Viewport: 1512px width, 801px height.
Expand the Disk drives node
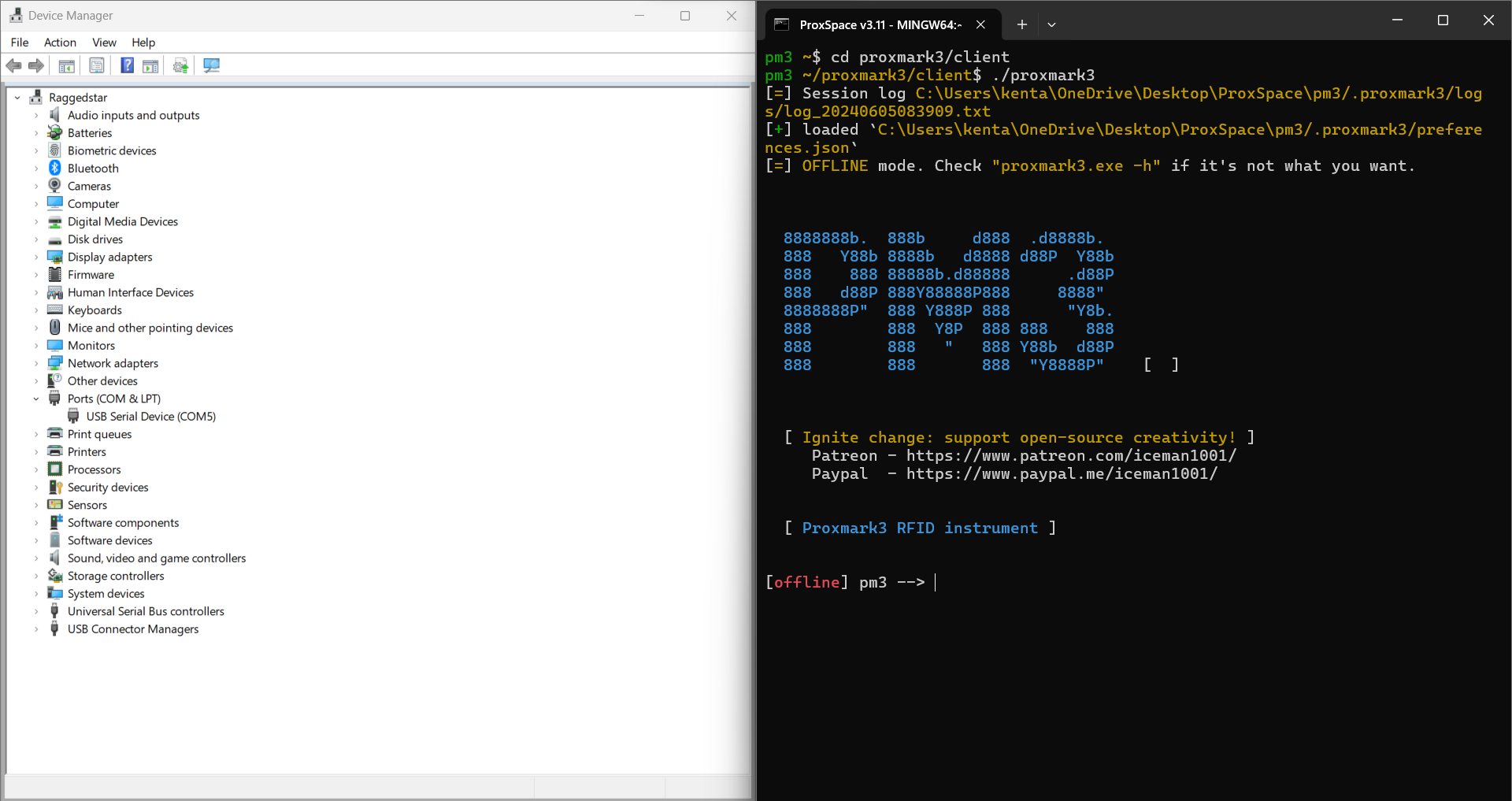(36, 239)
